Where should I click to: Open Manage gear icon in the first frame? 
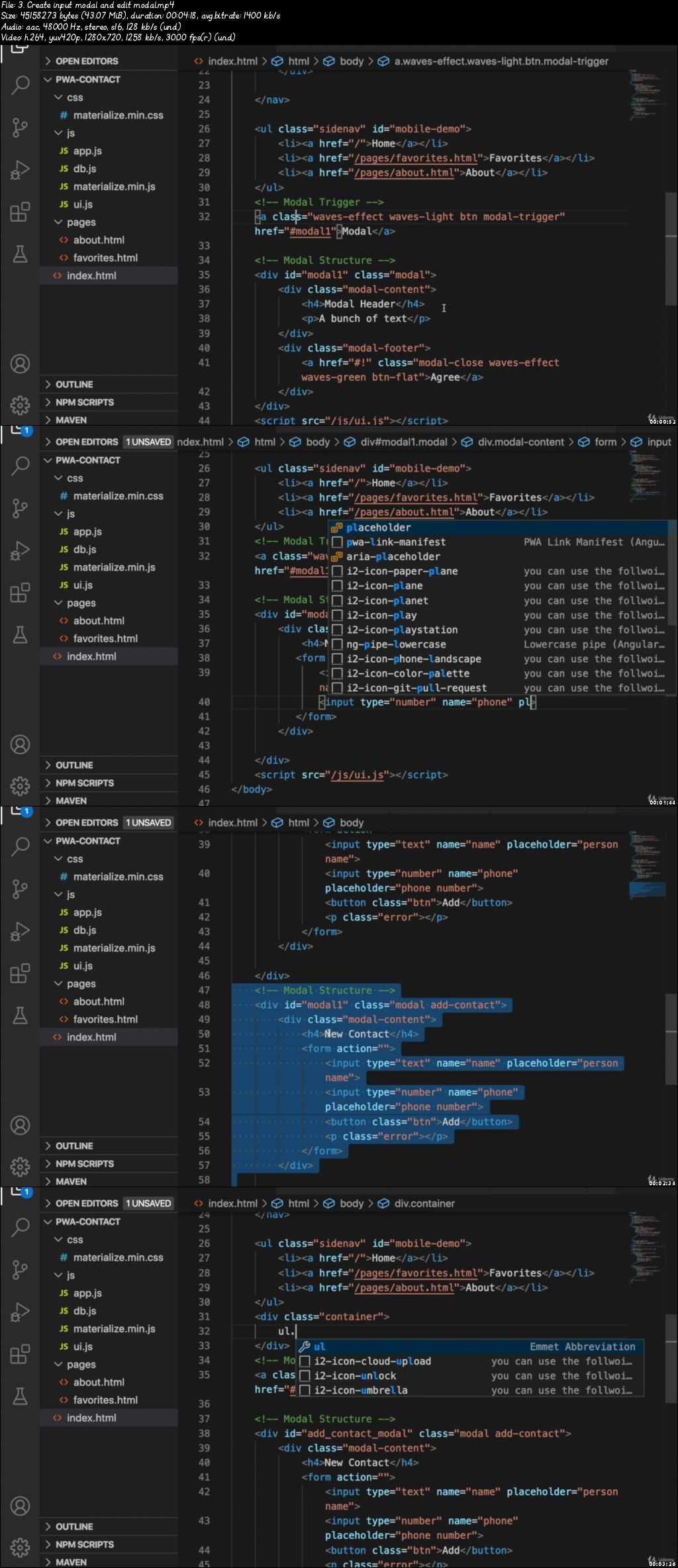click(x=21, y=405)
